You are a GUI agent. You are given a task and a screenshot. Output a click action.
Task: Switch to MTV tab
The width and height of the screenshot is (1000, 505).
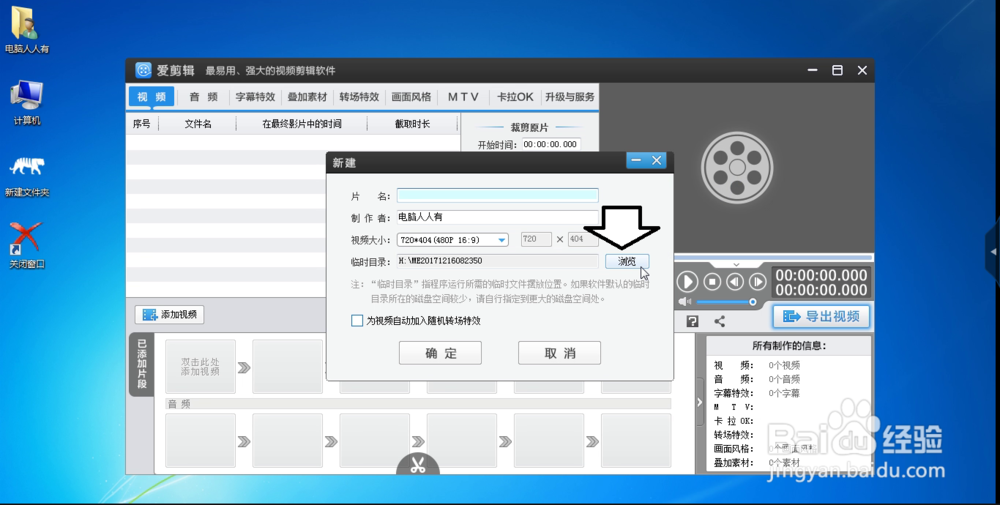pyautogui.click(x=463, y=97)
